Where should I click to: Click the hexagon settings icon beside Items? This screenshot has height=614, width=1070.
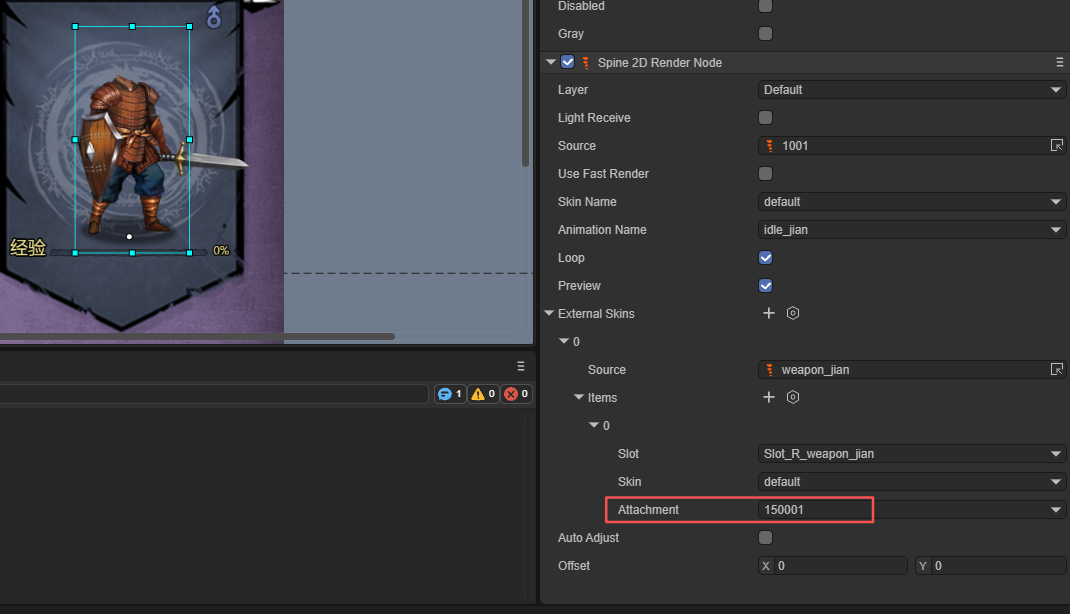(x=793, y=397)
